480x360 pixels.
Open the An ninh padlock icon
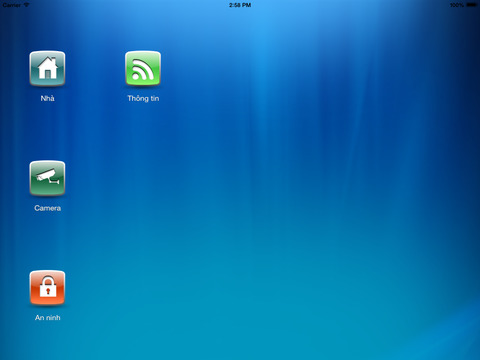click(x=47, y=288)
